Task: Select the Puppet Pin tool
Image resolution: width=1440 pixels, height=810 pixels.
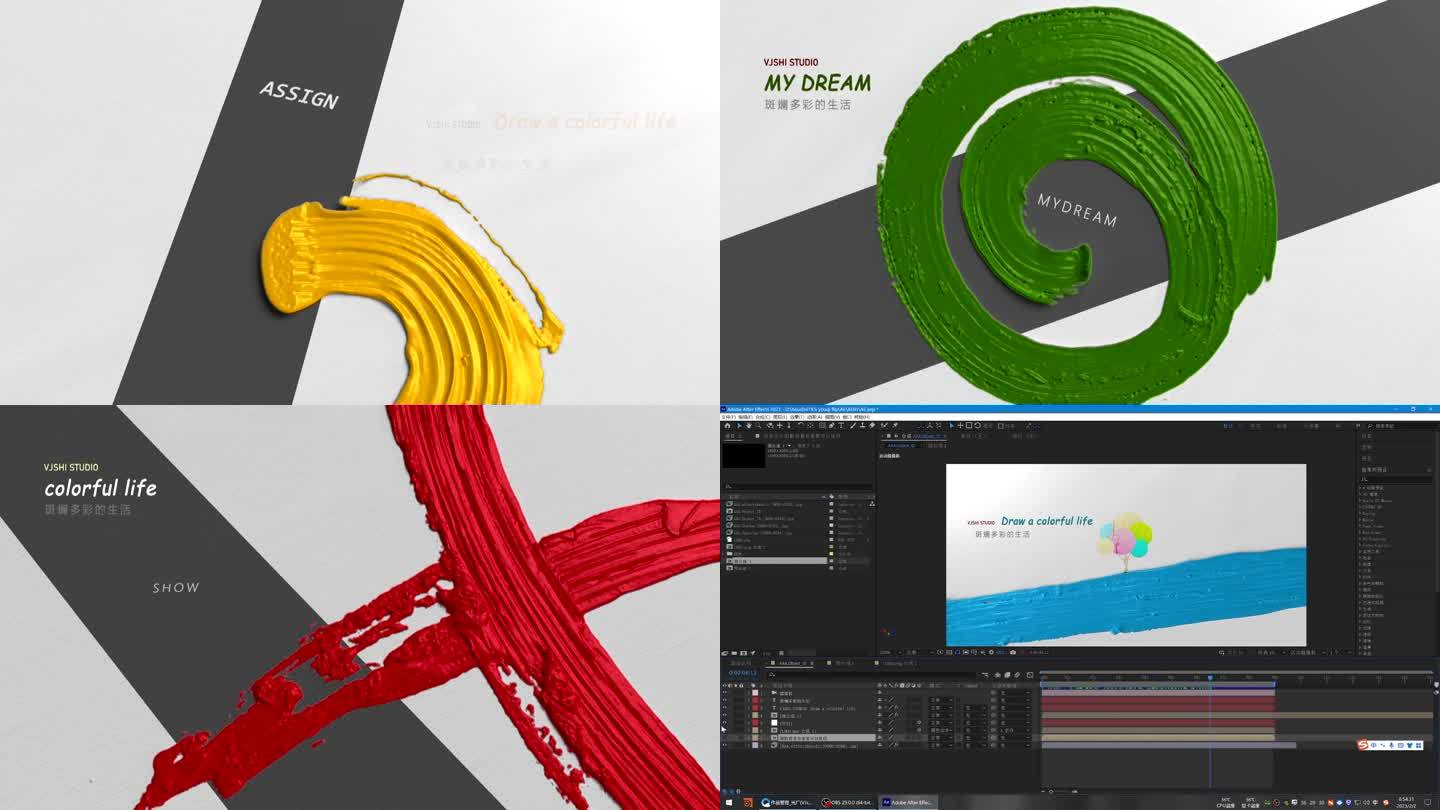Action: coord(895,425)
